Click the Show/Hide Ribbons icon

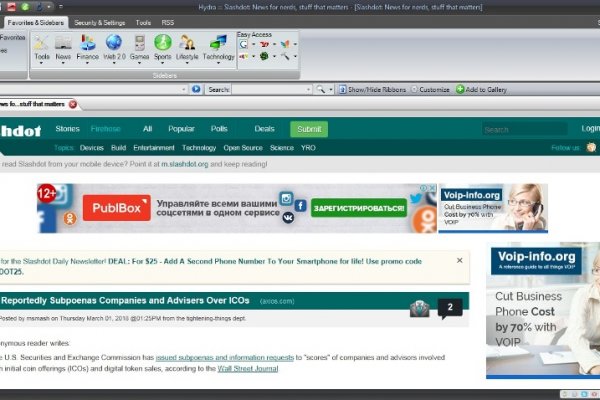pos(342,89)
